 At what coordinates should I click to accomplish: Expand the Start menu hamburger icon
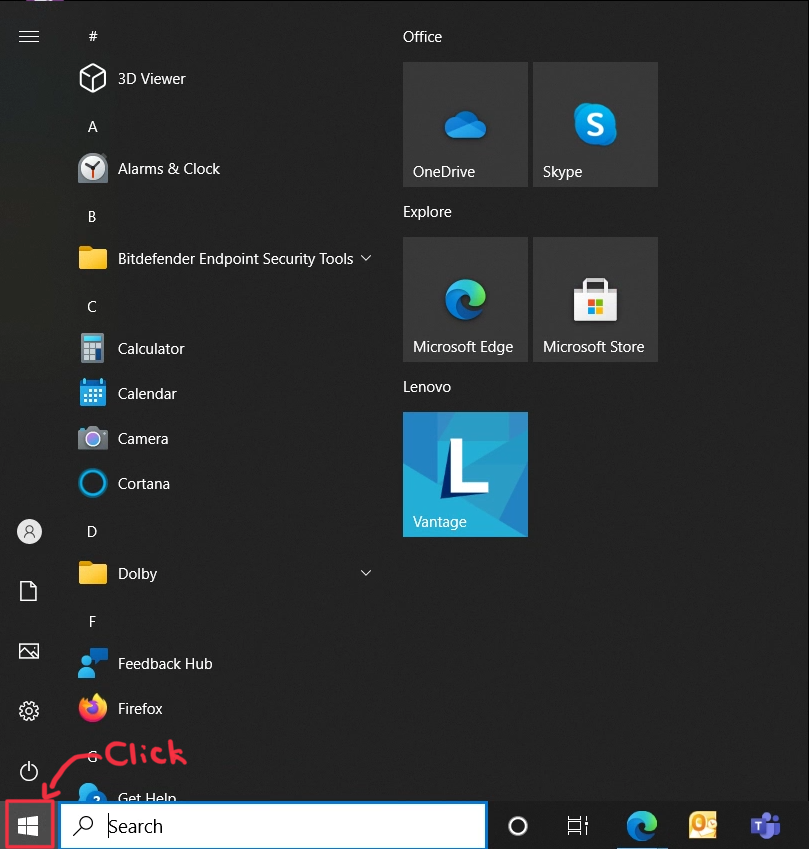pos(29,36)
